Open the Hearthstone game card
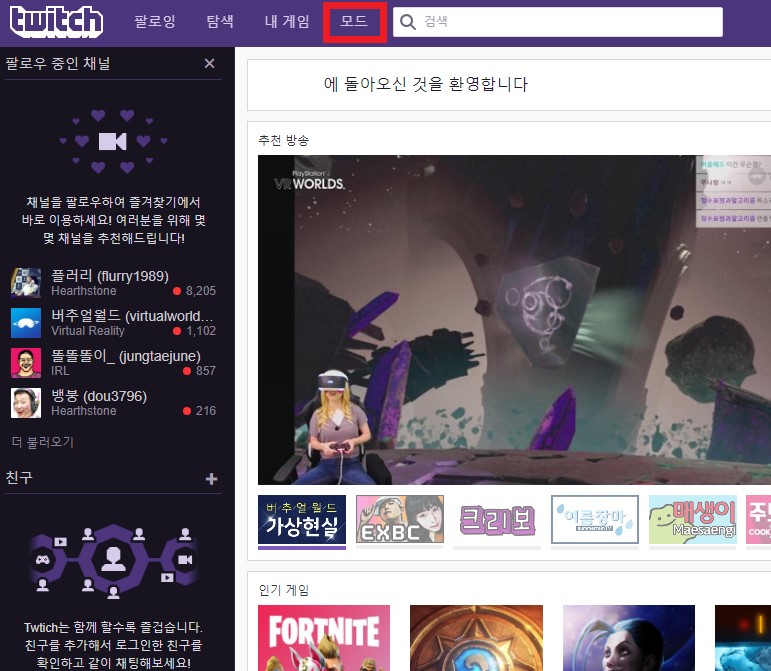The image size is (771, 671). pyautogui.click(x=476, y=638)
